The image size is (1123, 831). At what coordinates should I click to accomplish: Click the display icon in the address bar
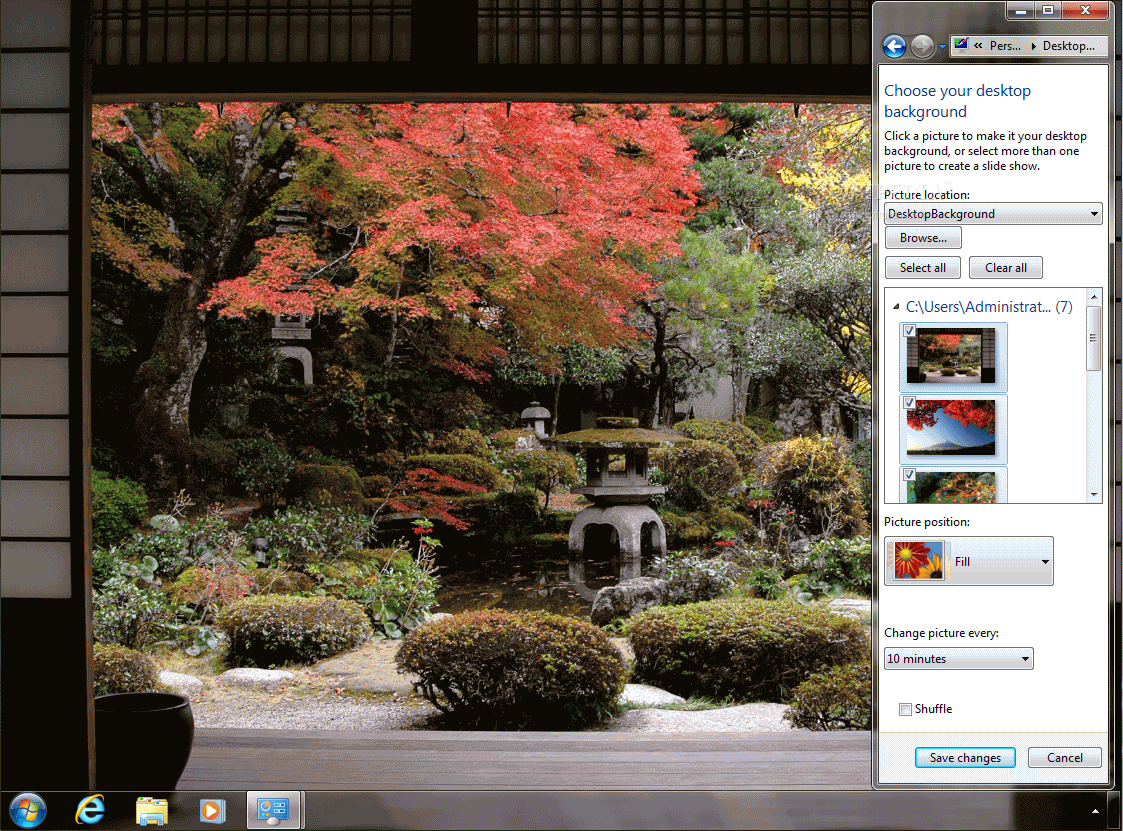[x=959, y=45]
